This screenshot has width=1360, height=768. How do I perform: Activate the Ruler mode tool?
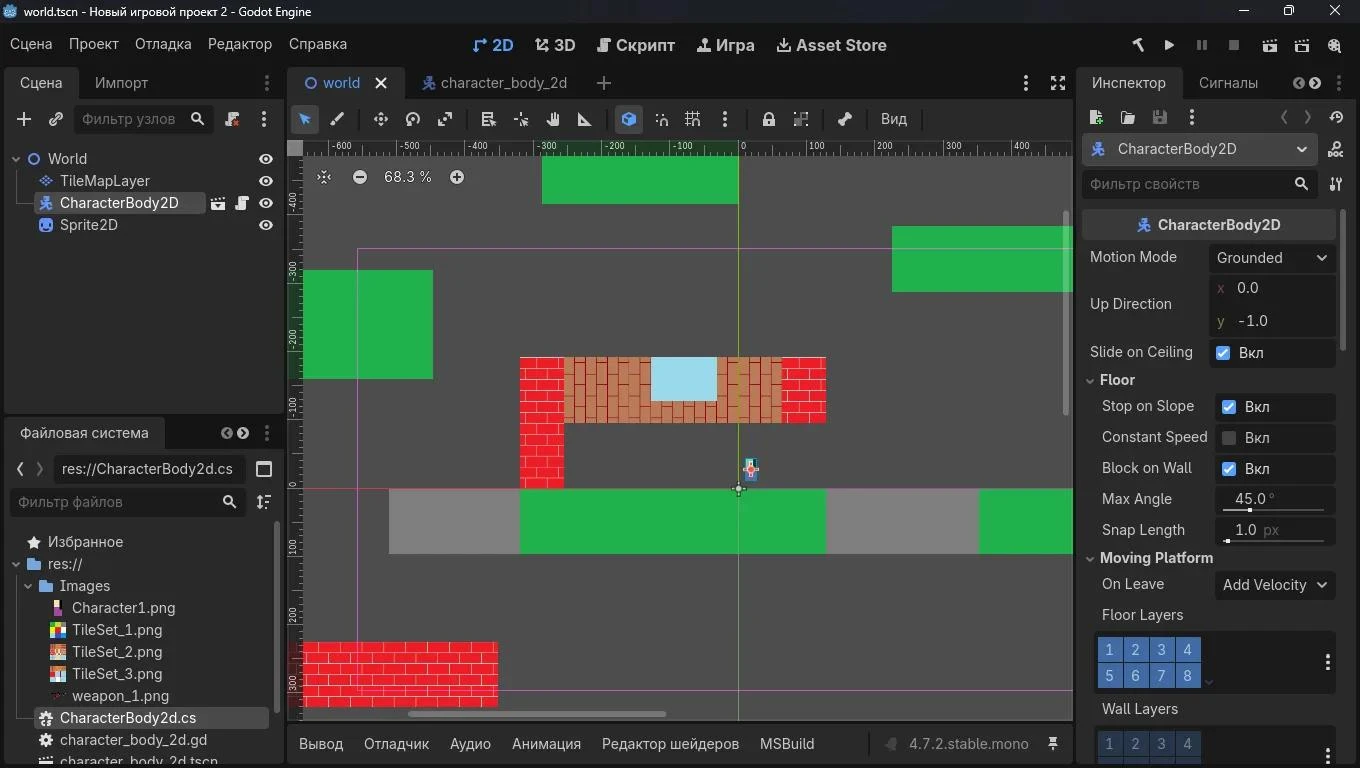coord(585,119)
